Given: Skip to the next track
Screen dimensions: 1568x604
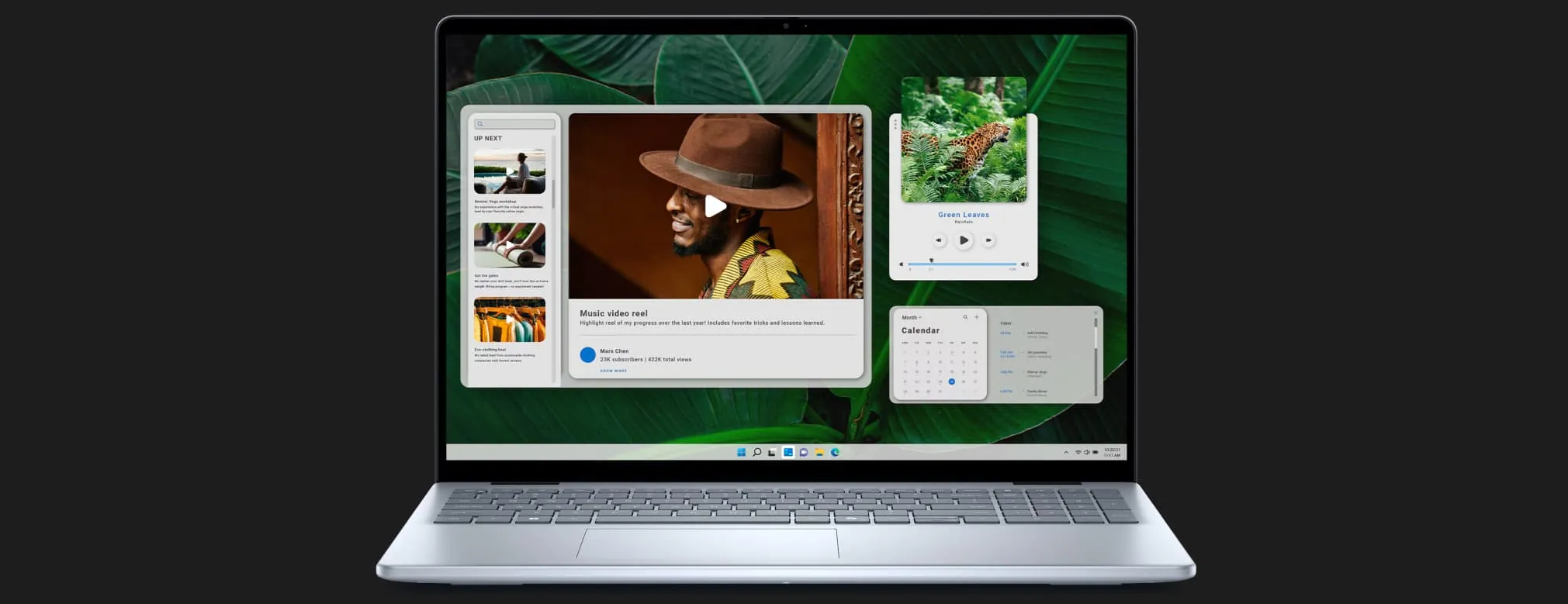Looking at the screenshot, I should (988, 240).
